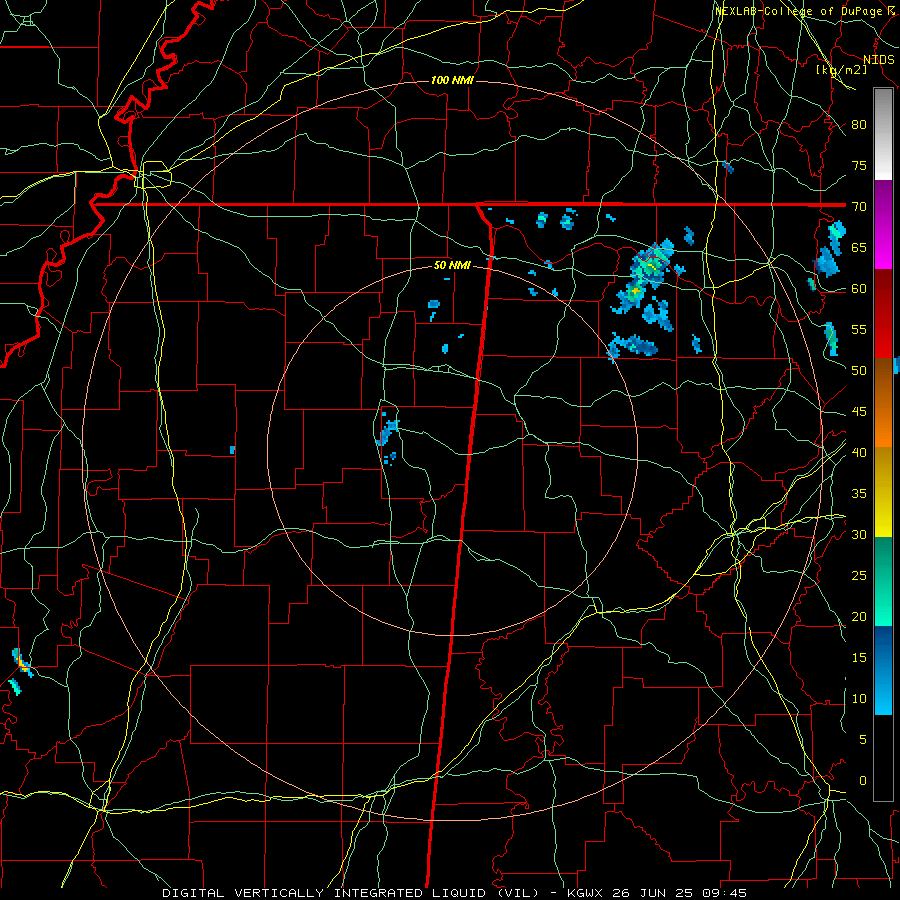Click the 50 value on the scale
Viewport: 900px width, 900px height.
point(859,370)
